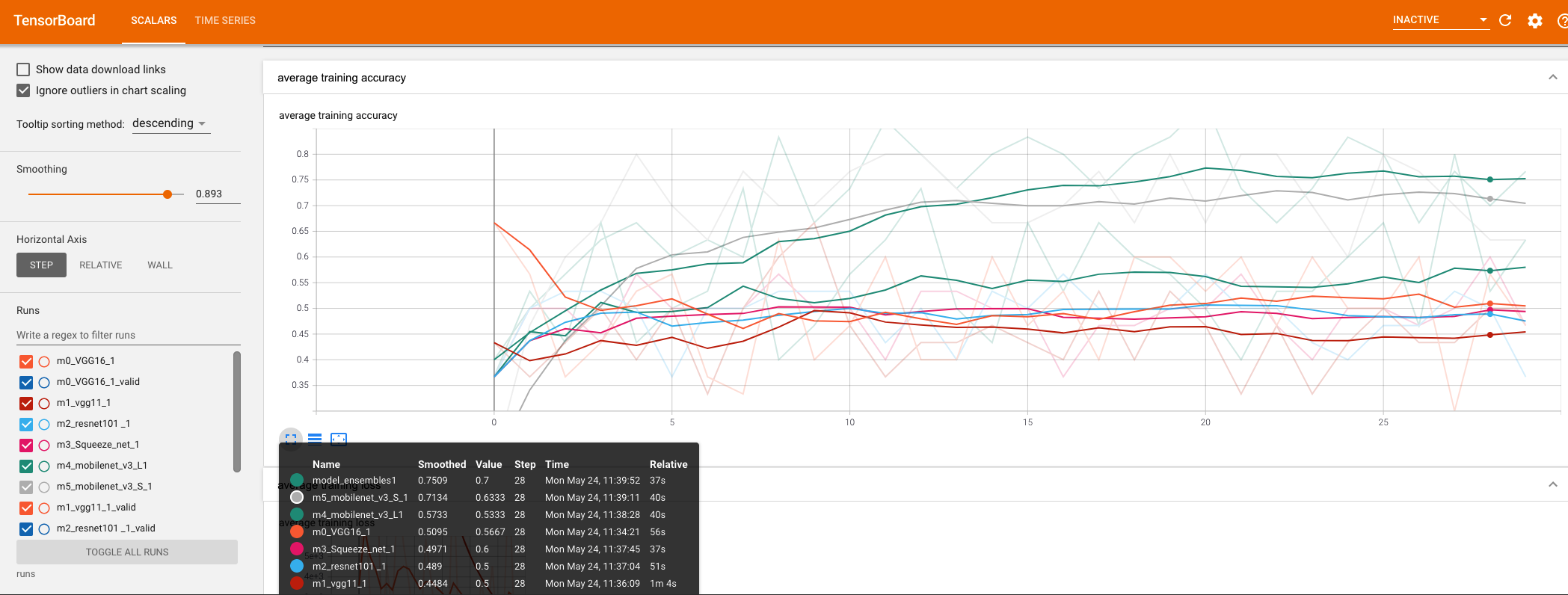Screen dimensions: 1568x595
Task: Collapse the average training accuracy section
Action: point(1553,77)
